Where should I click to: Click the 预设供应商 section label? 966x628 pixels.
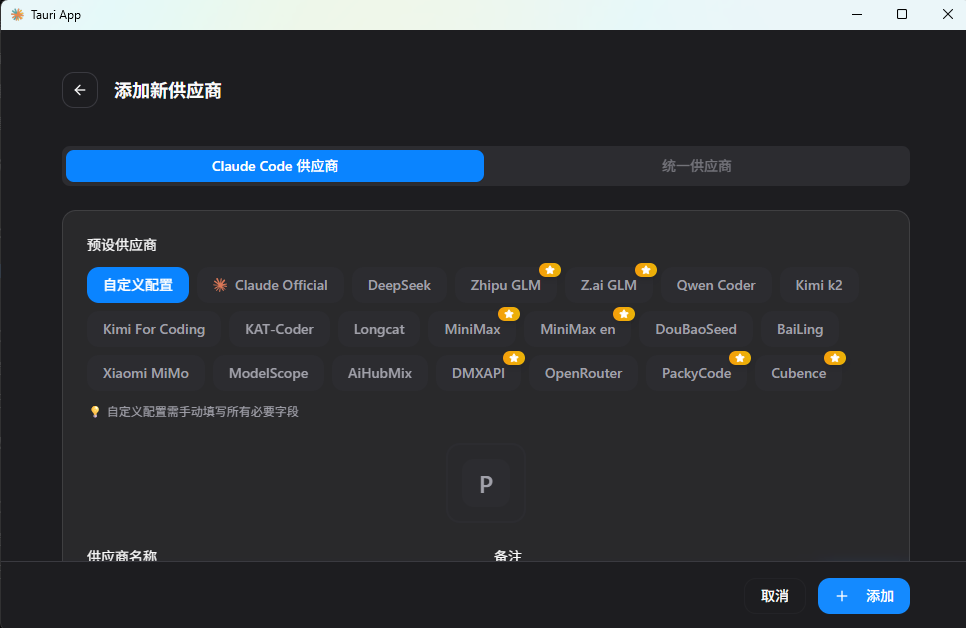coord(122,245)
